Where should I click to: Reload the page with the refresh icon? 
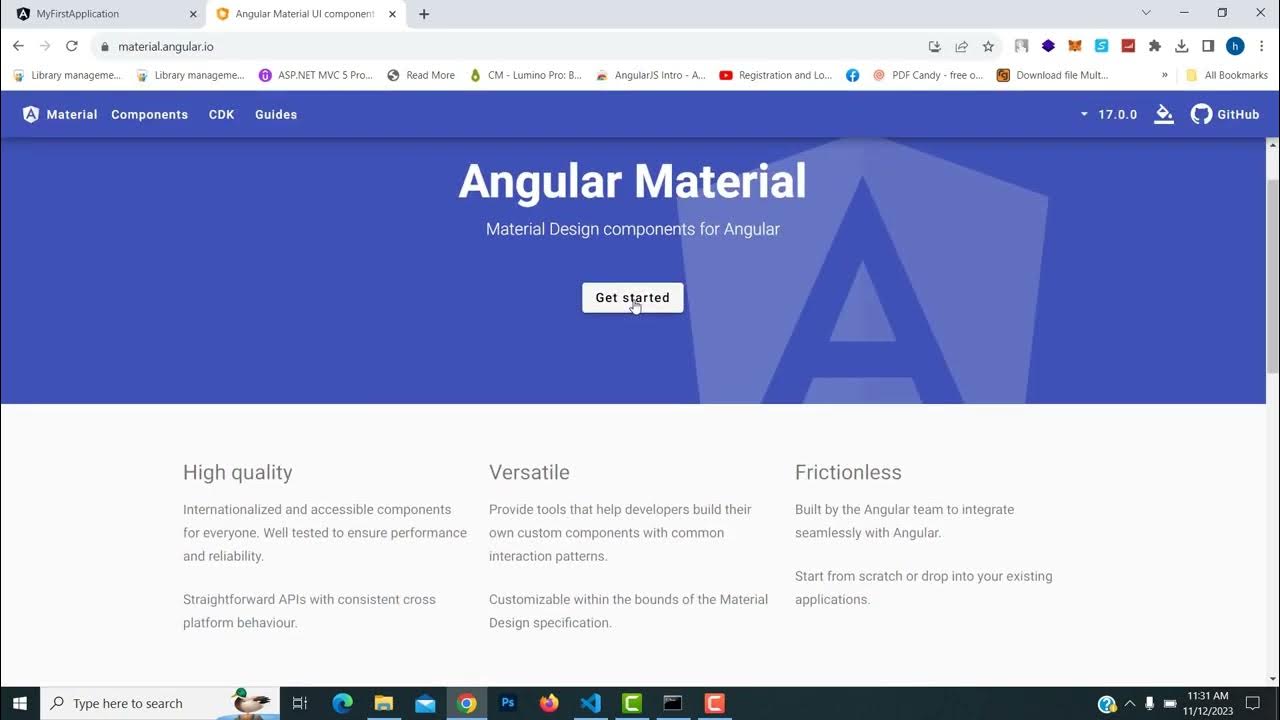(x=71, y=46)
